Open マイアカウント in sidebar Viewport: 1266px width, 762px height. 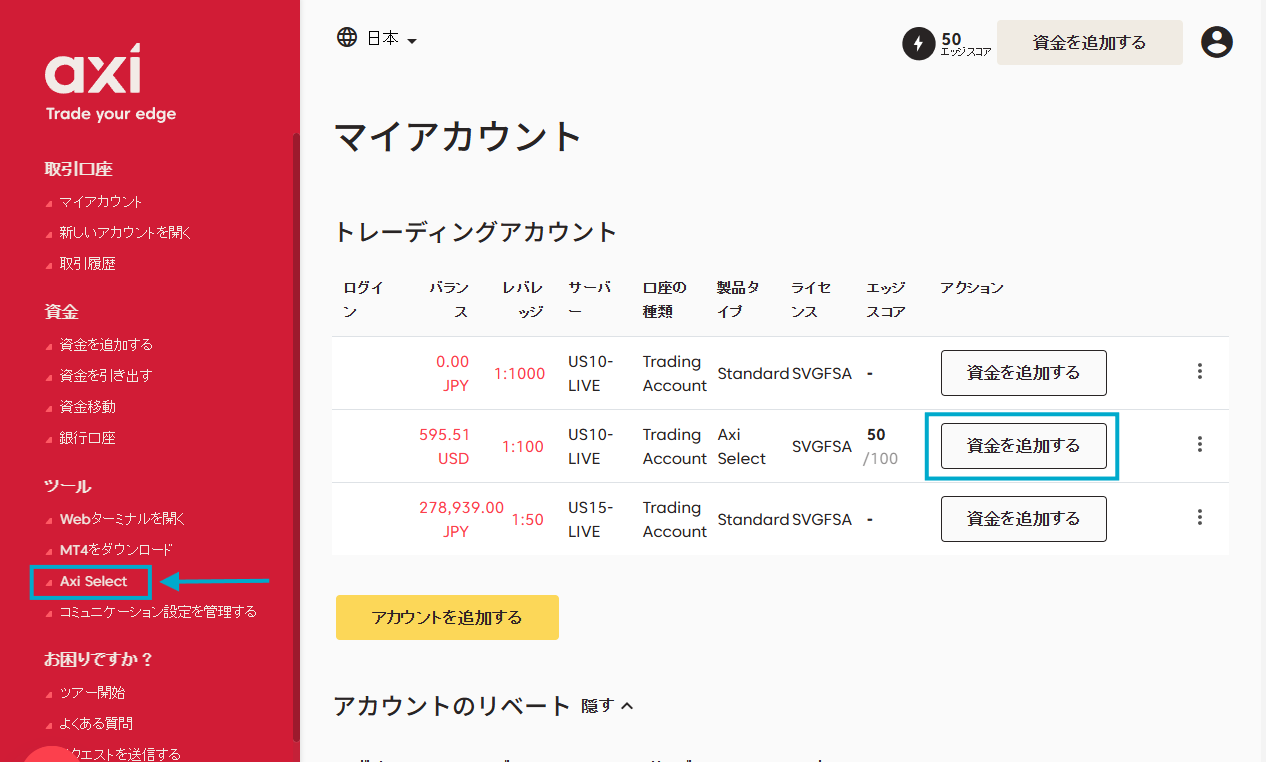click(x=100, y=201)
